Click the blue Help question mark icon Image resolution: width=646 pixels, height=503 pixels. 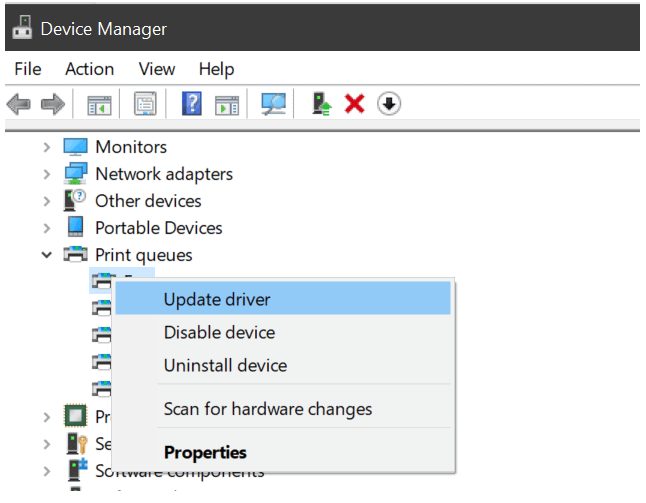click(x=192, y=103)
